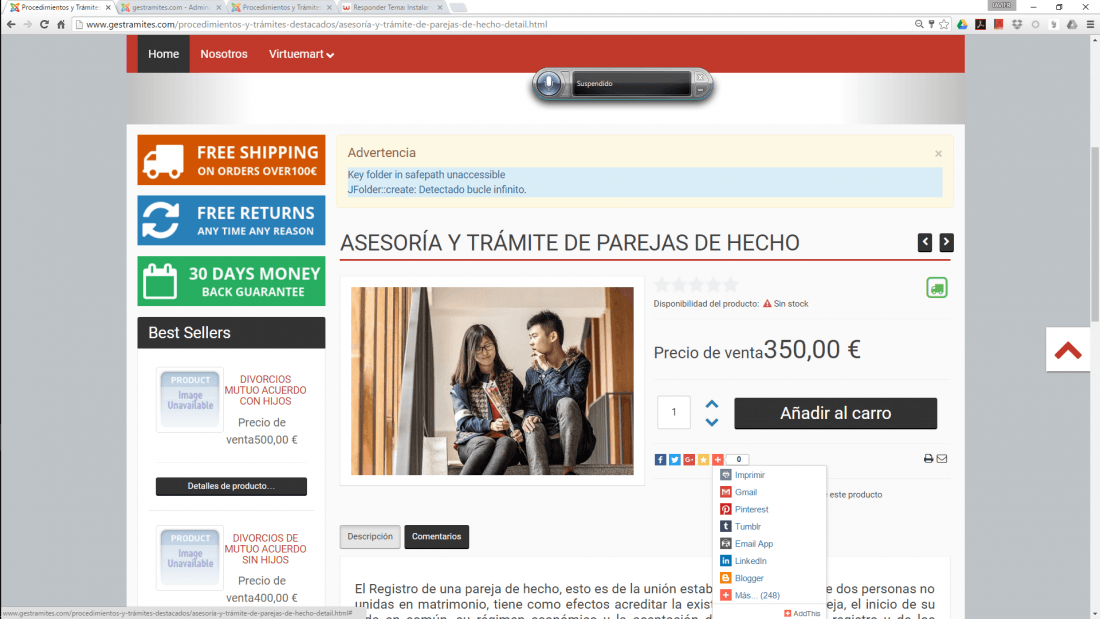Open the couple product photo

coord(492,381)
